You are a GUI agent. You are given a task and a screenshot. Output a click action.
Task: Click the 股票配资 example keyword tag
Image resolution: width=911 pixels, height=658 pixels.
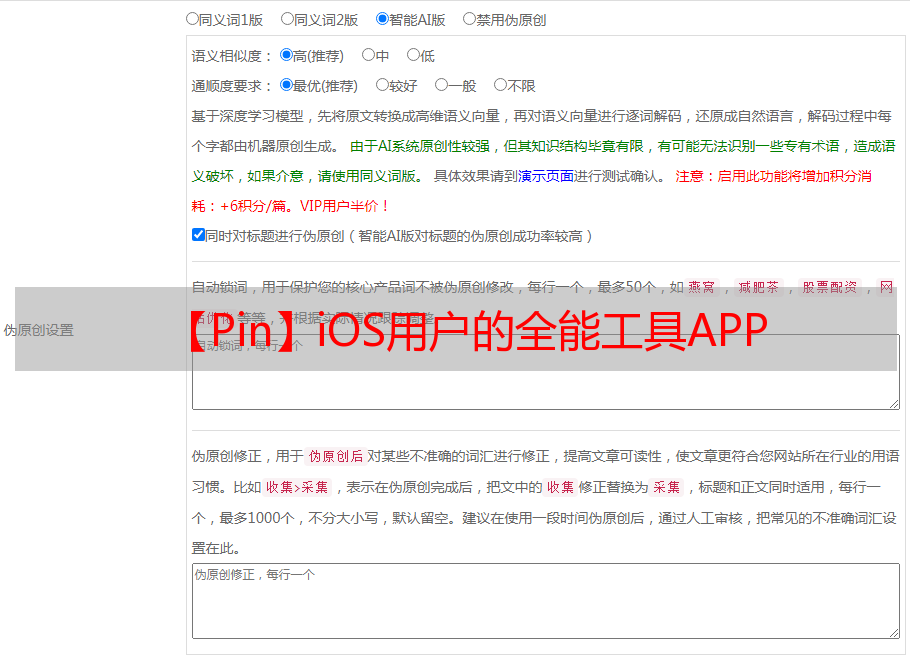click(830, 287)
